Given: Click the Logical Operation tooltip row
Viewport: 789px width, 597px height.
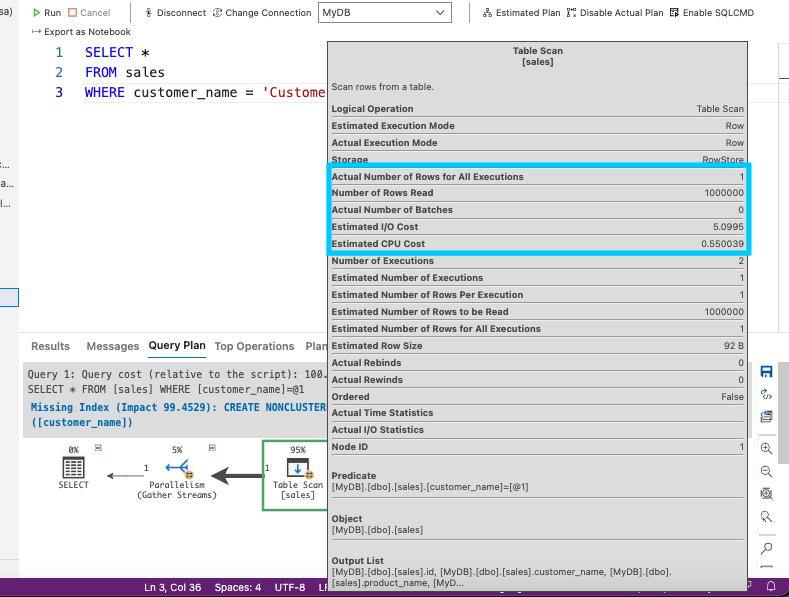Looking at the screenshot, I should pos(537,109).
